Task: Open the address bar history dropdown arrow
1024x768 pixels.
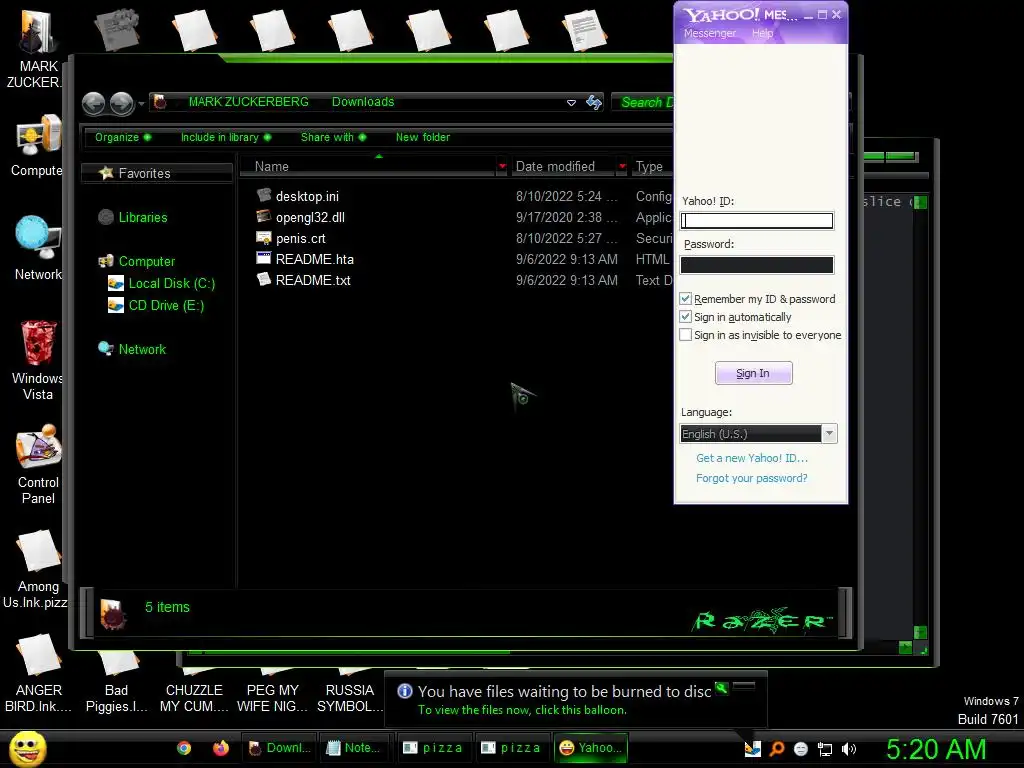Action: tap(571, 103)
